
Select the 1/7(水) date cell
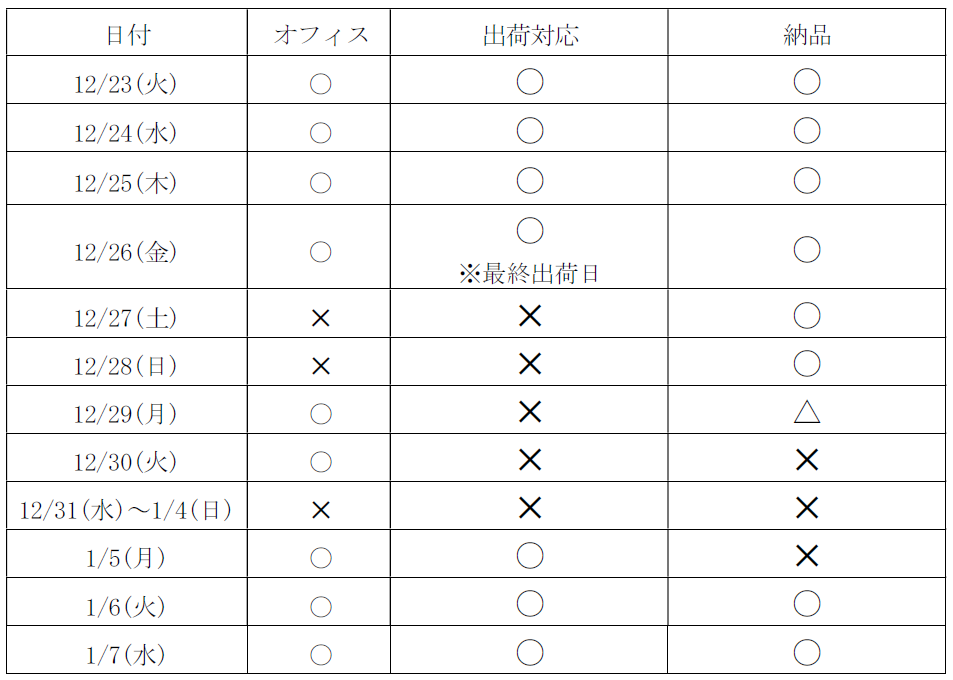point(127,656)
